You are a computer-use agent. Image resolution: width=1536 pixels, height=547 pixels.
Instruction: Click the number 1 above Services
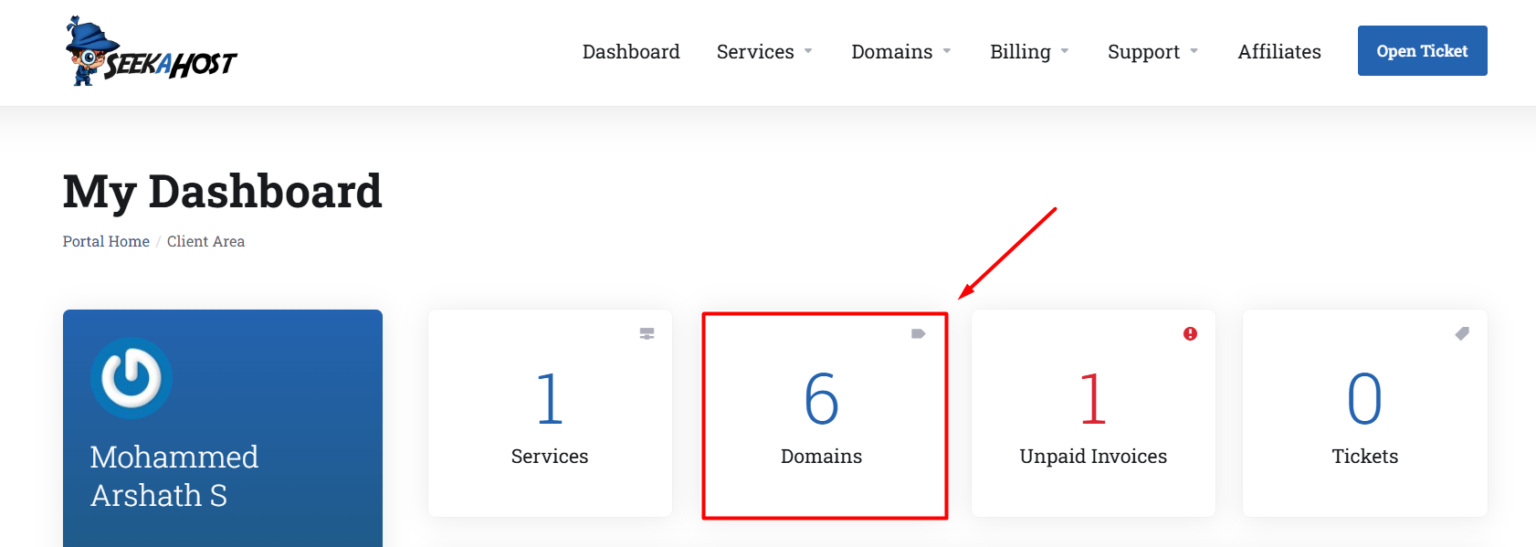[550, 399]
